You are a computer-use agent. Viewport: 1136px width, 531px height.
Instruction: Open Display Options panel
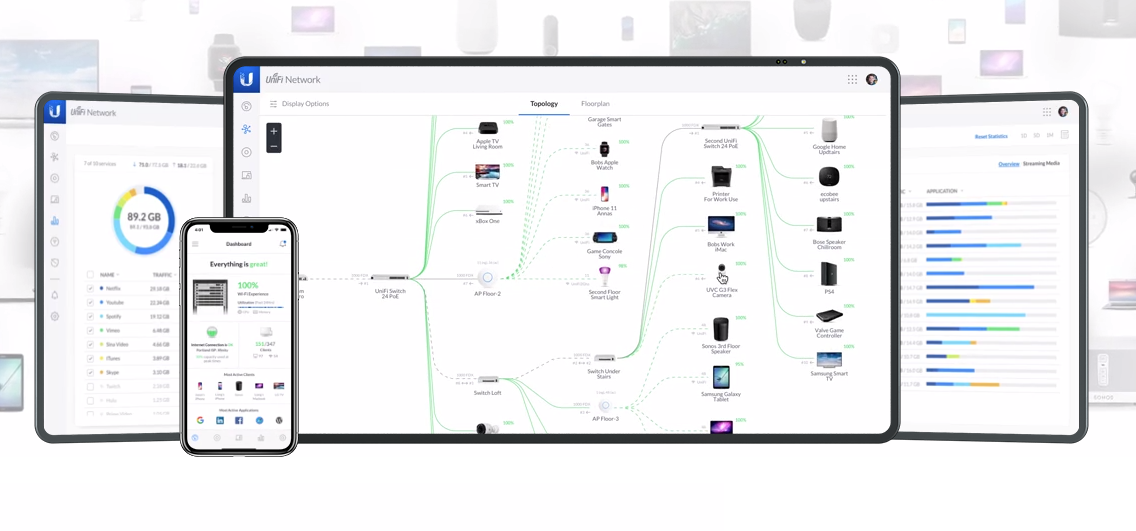[299, 104]
